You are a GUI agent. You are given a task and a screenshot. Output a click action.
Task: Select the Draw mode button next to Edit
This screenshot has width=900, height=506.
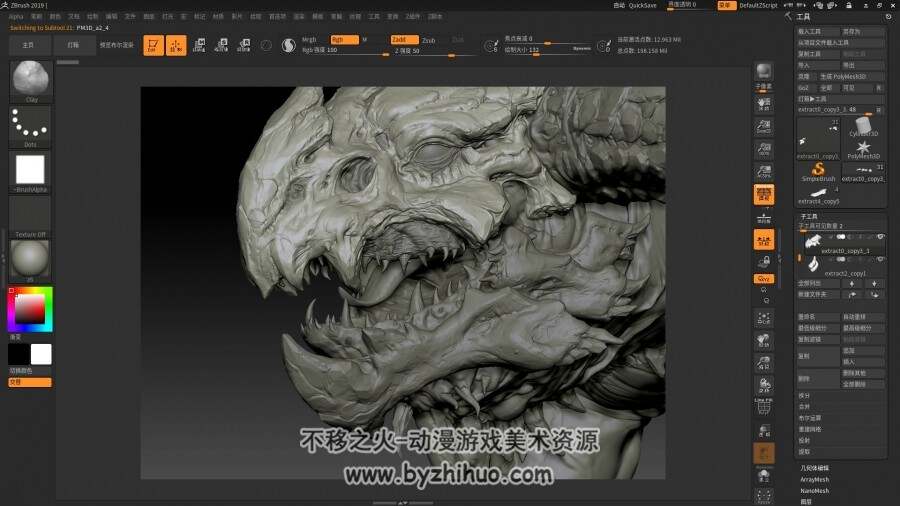176,45
